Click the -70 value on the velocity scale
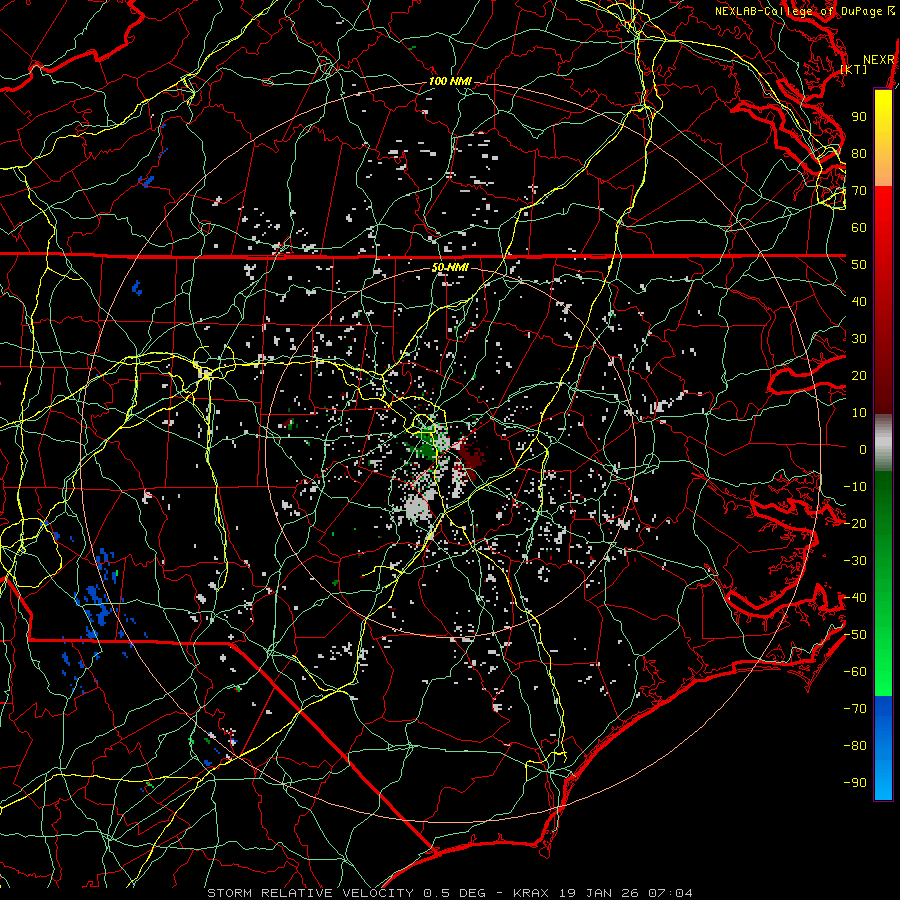 [855, 709]
